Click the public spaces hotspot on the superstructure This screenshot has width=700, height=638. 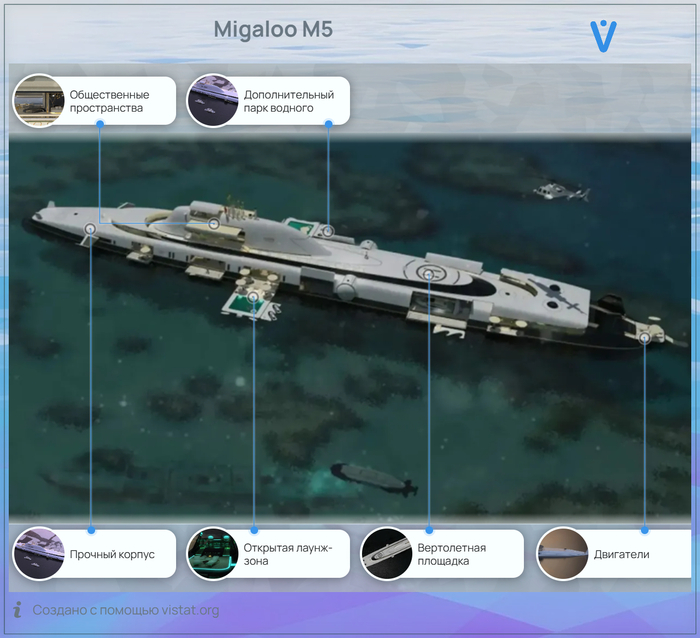coord(214,224)
